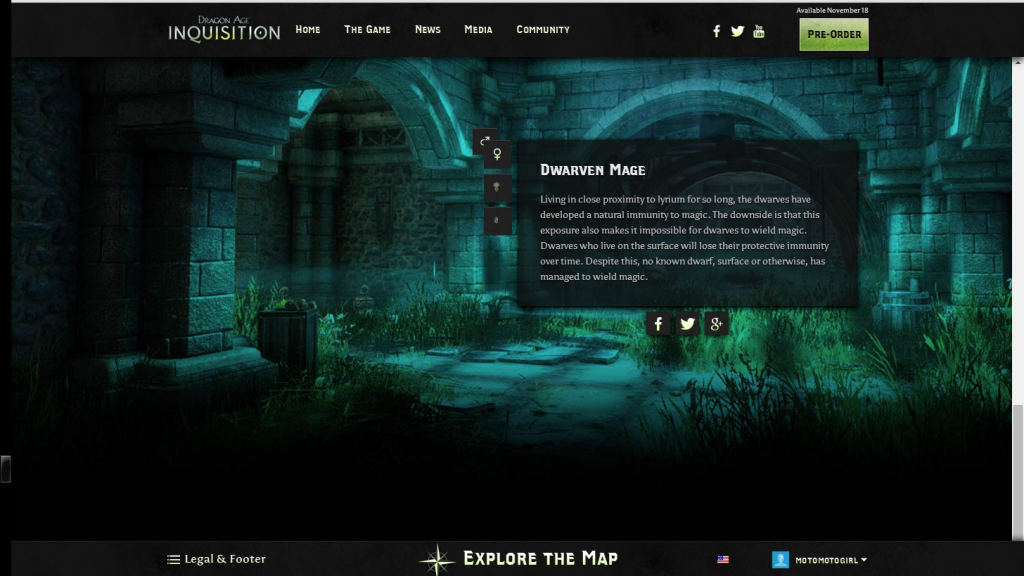The image size is (1024, 576).
Task: Click the third icon below the female symbol
Action: pos(497,187)
